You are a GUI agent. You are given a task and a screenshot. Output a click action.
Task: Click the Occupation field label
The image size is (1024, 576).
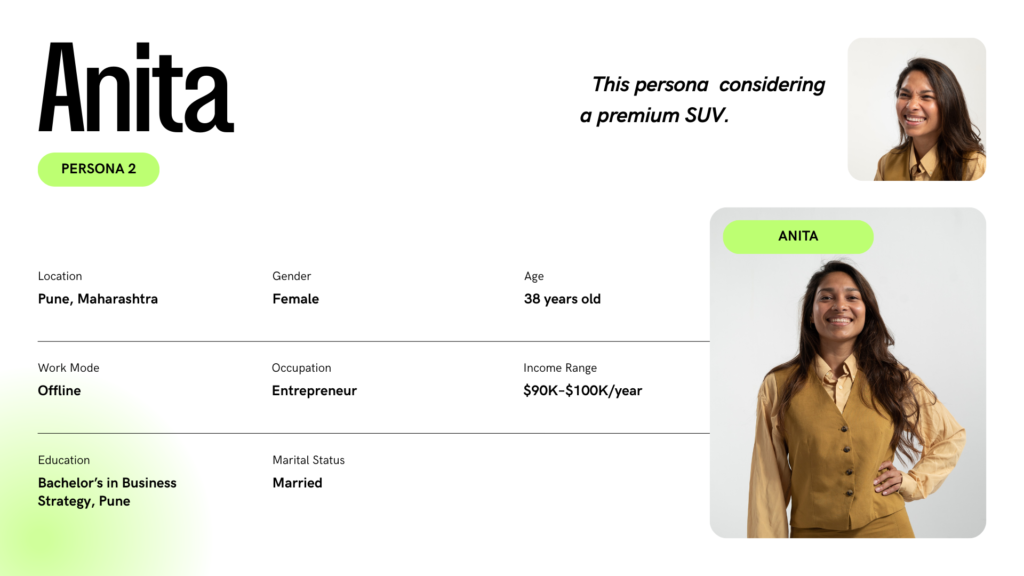pyautogui.click(x=301, y=368)
